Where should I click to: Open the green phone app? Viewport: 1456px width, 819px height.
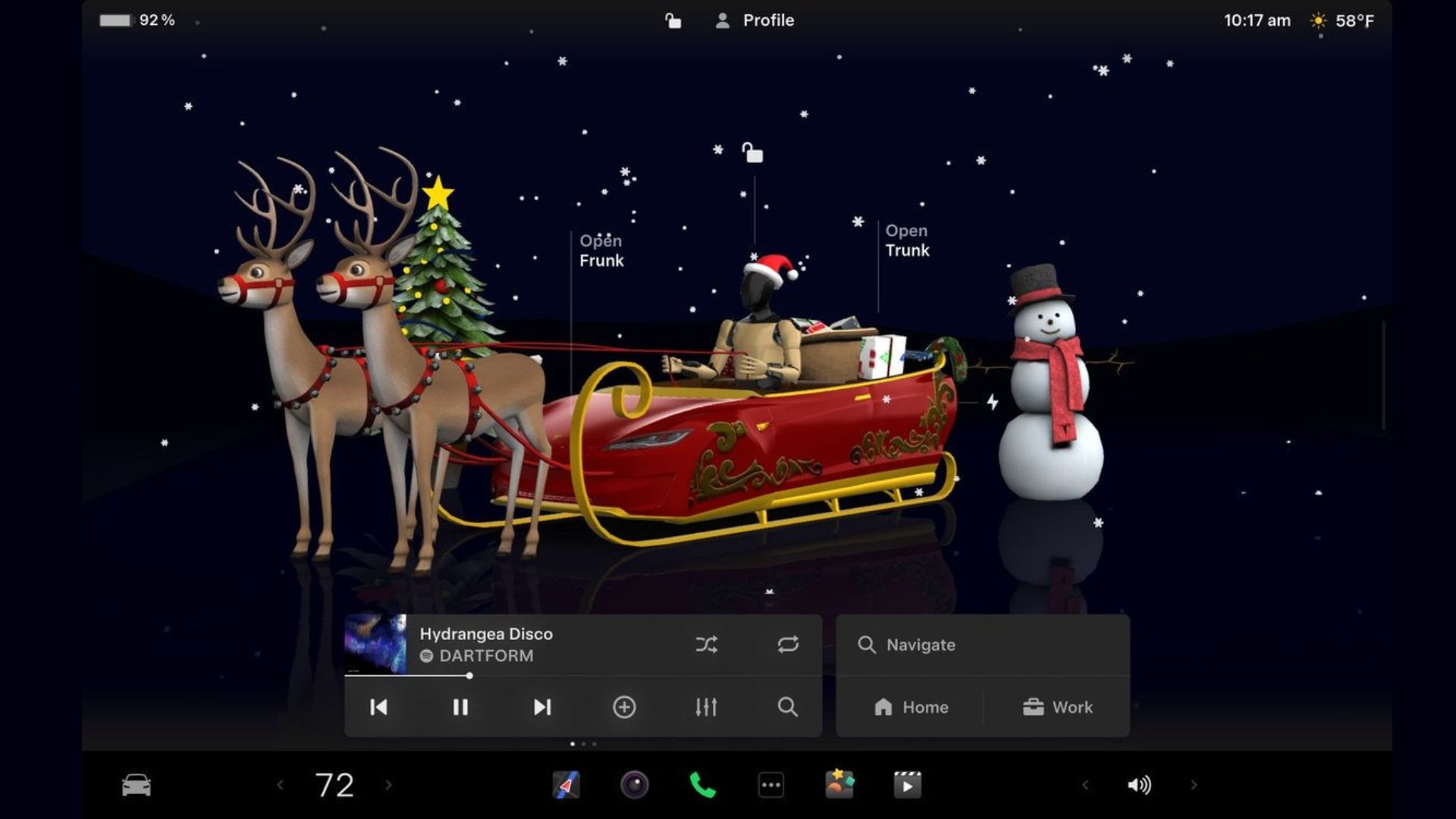coord(702,786)
